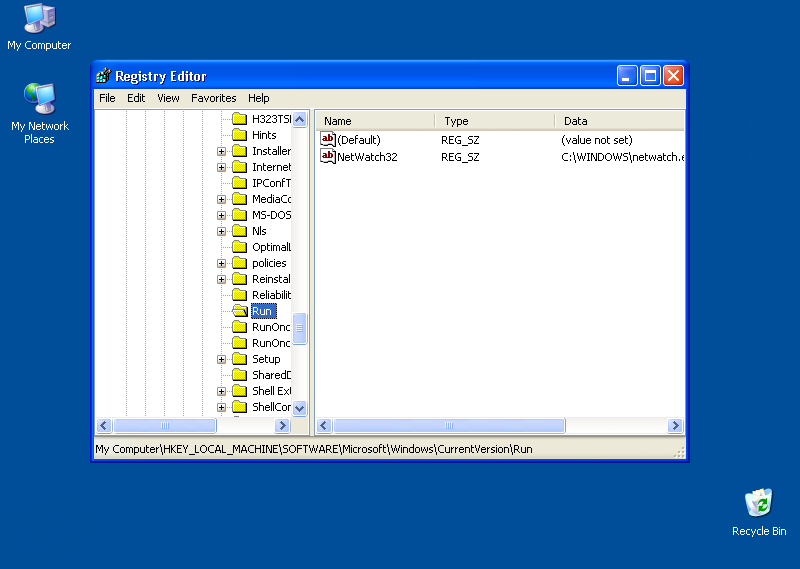Viewport: 800px width, 569px height.
Task: Select the (Default) string value icon
Action: 328,139
